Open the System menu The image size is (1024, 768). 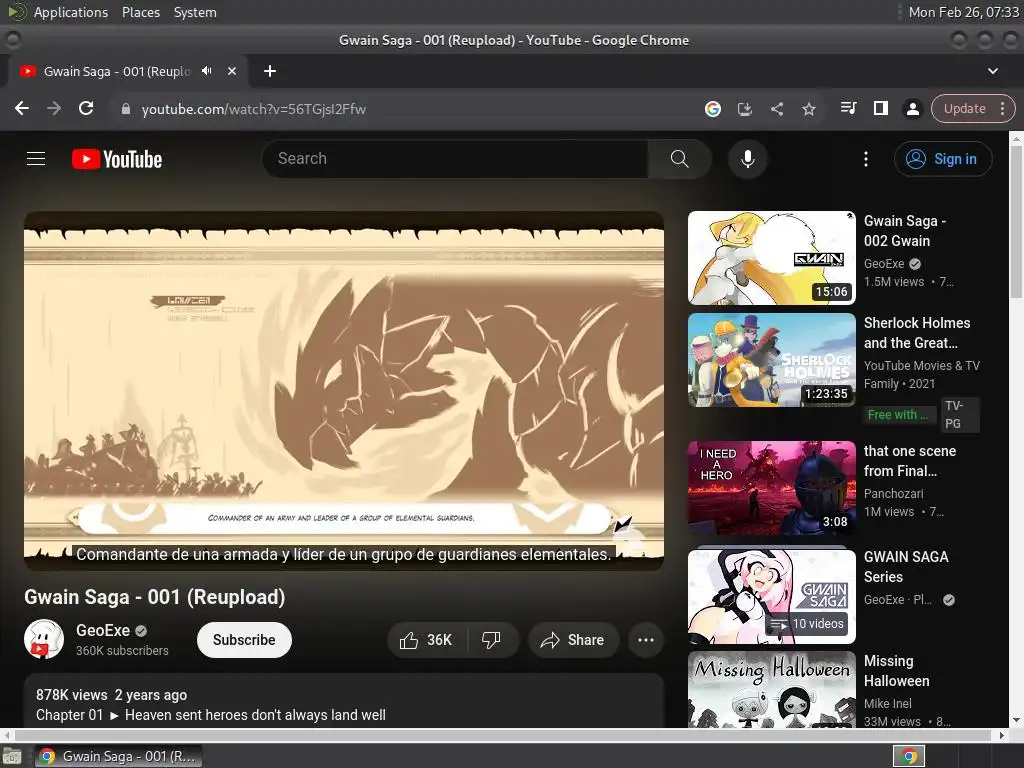coord(195,12)
